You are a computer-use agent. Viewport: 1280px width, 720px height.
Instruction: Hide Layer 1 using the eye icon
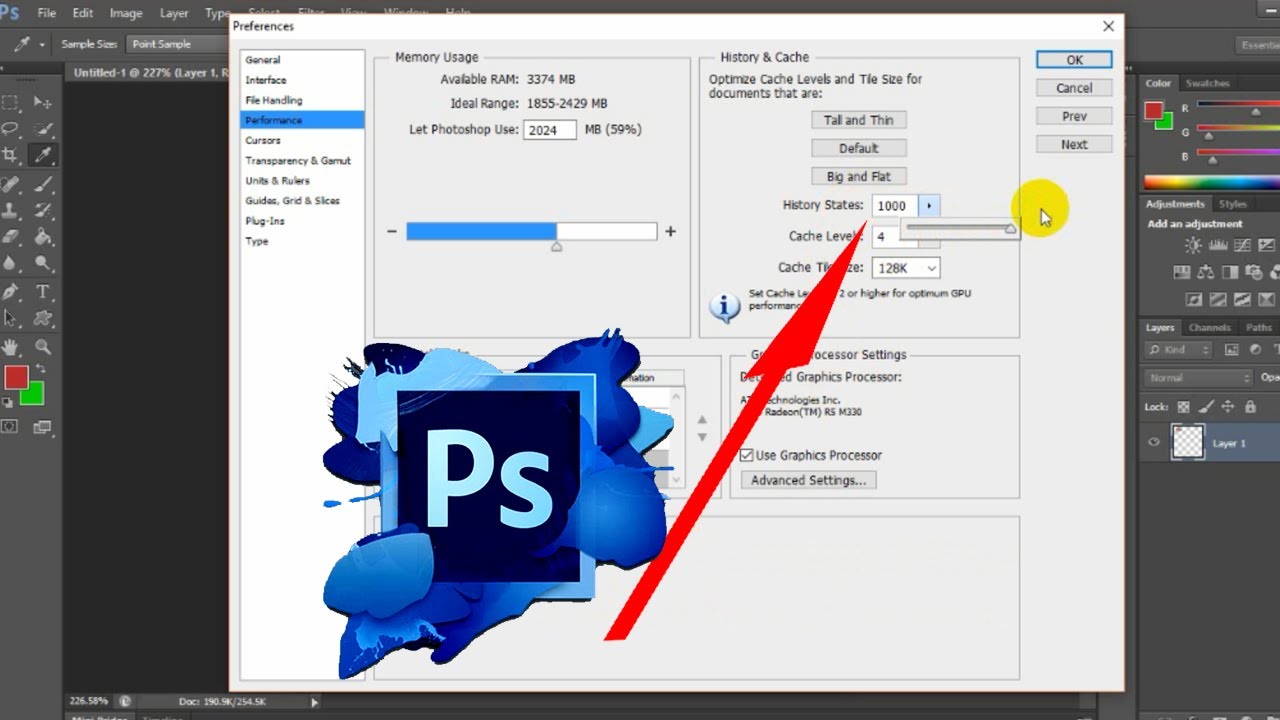coord(1154,443)
